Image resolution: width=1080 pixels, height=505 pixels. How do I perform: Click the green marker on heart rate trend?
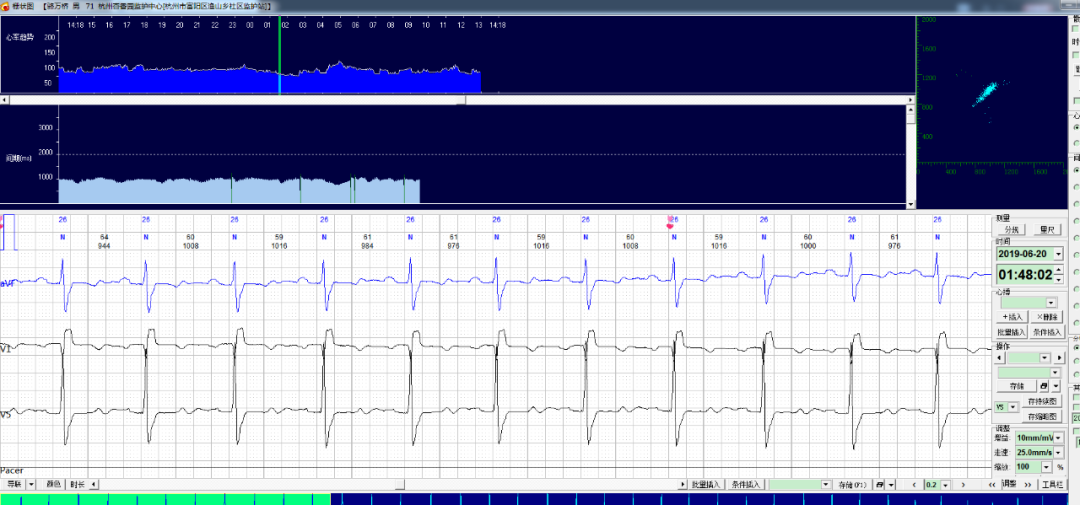(280, 68)
